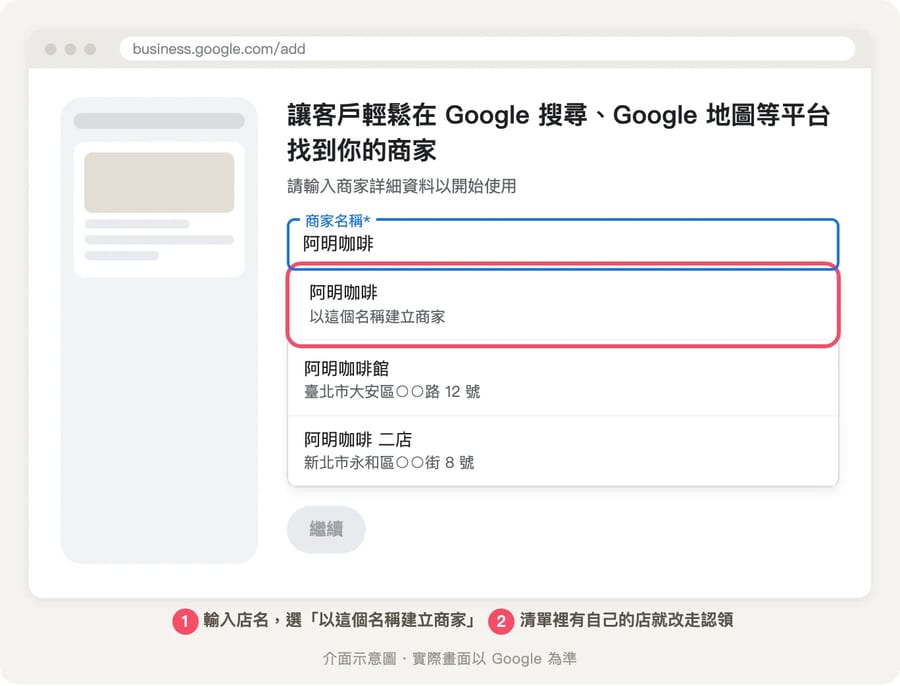Click the subtitle 請輸入商家詳細資料以開始使用
The width and height of the screenshot is (900, 686).
tap(402, 186)
